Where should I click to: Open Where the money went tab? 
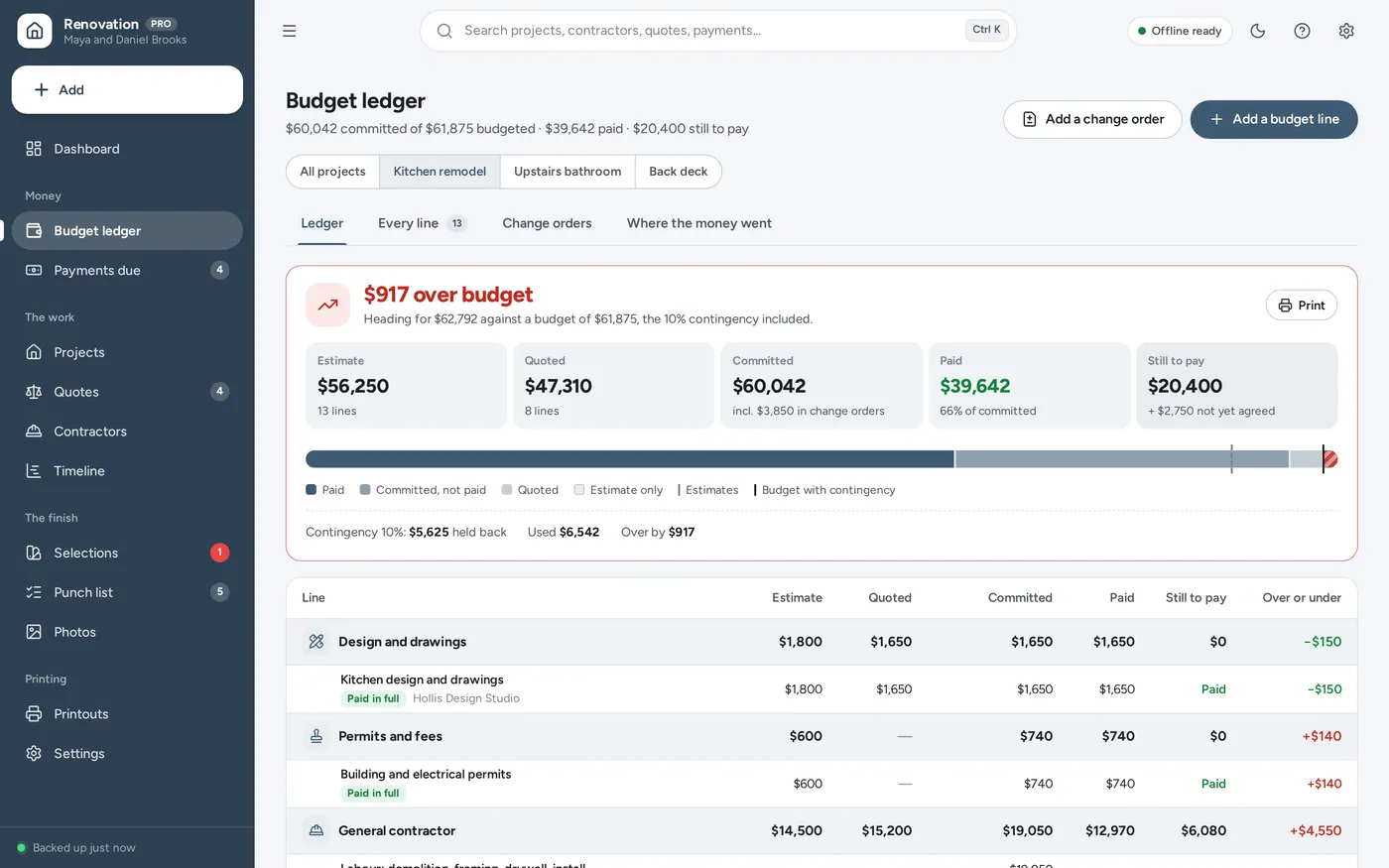(699, 223)
